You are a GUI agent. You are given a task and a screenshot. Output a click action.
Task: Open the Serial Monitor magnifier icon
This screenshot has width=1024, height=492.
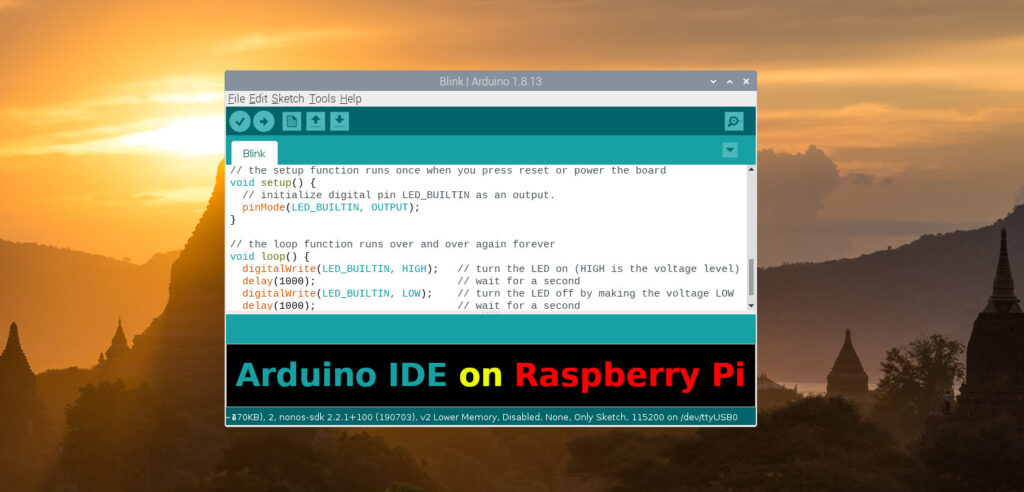[734, 122]
